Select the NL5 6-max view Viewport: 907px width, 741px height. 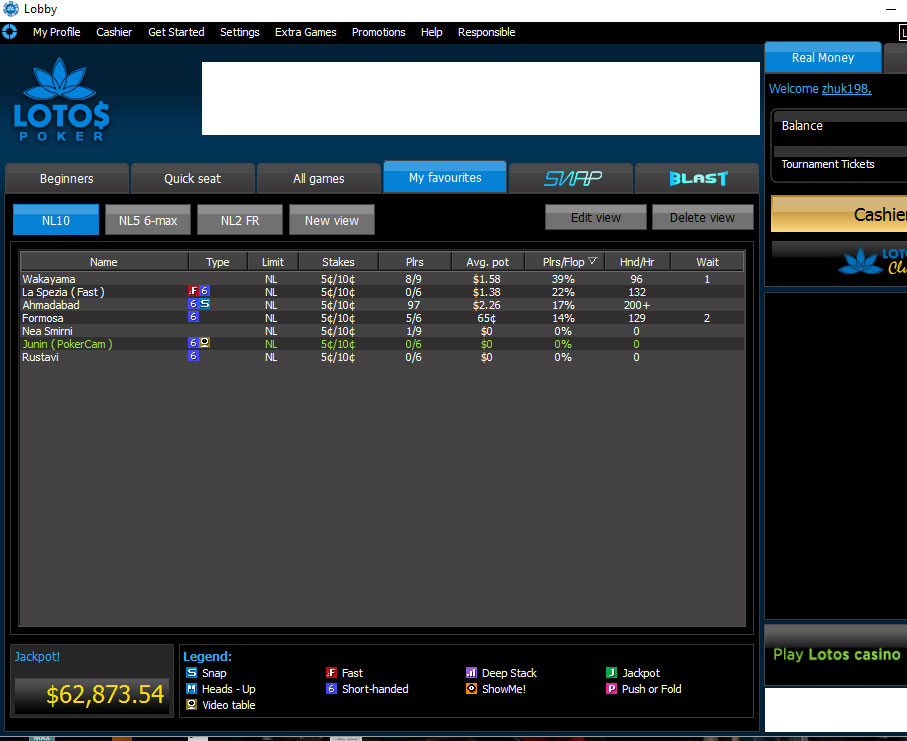point(148,220)
